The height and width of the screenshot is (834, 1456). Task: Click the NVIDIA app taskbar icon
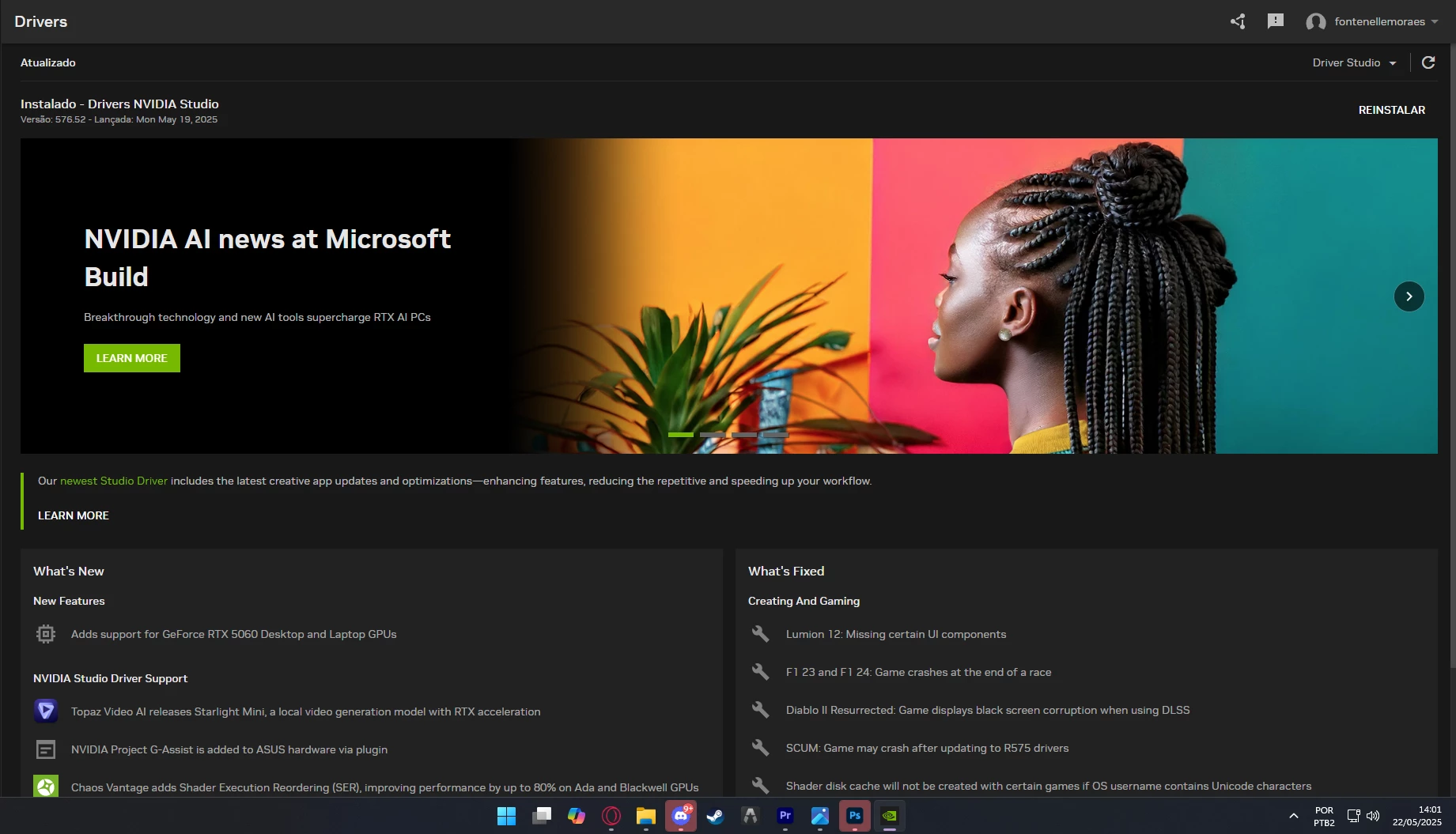(x=890, y=816)
